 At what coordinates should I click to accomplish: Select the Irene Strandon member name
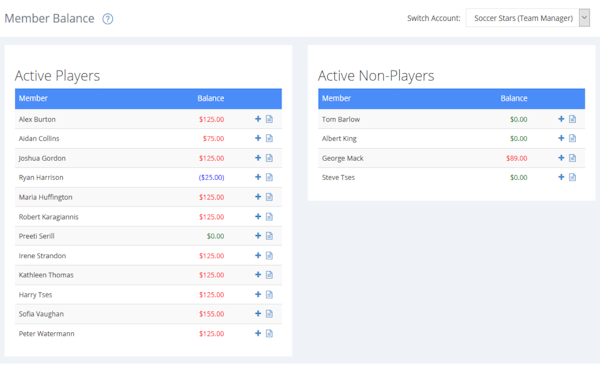click(42, 256)
